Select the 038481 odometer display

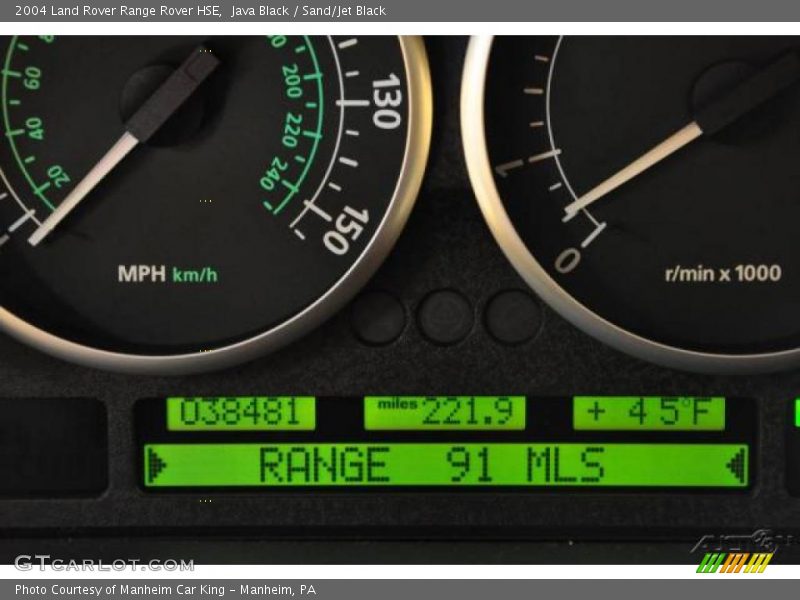point(242,408)
